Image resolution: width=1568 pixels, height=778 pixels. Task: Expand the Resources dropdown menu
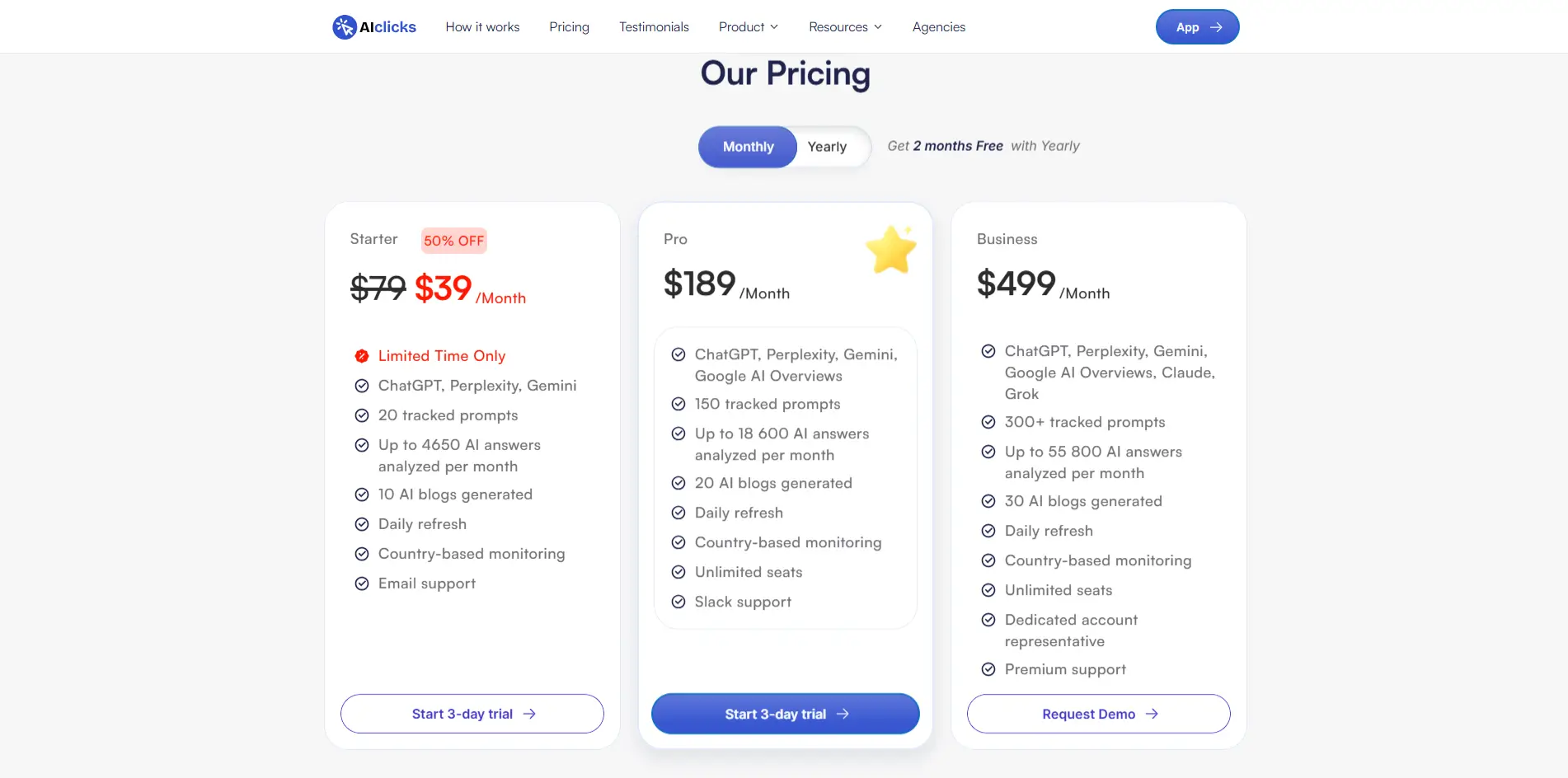pyautogui.click(x=844, y=27)
